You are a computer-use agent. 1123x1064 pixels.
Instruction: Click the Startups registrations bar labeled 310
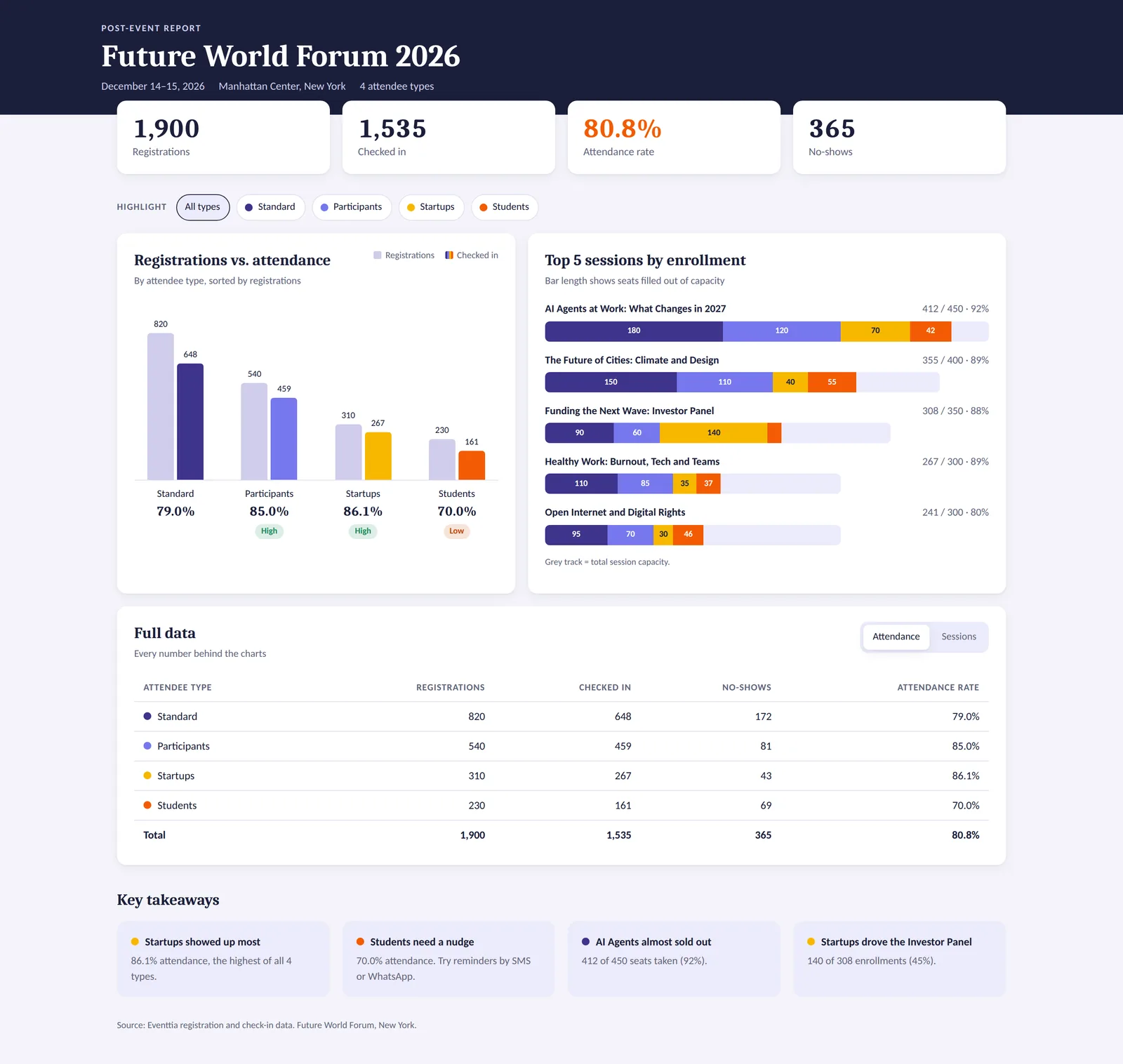(348, 452)
